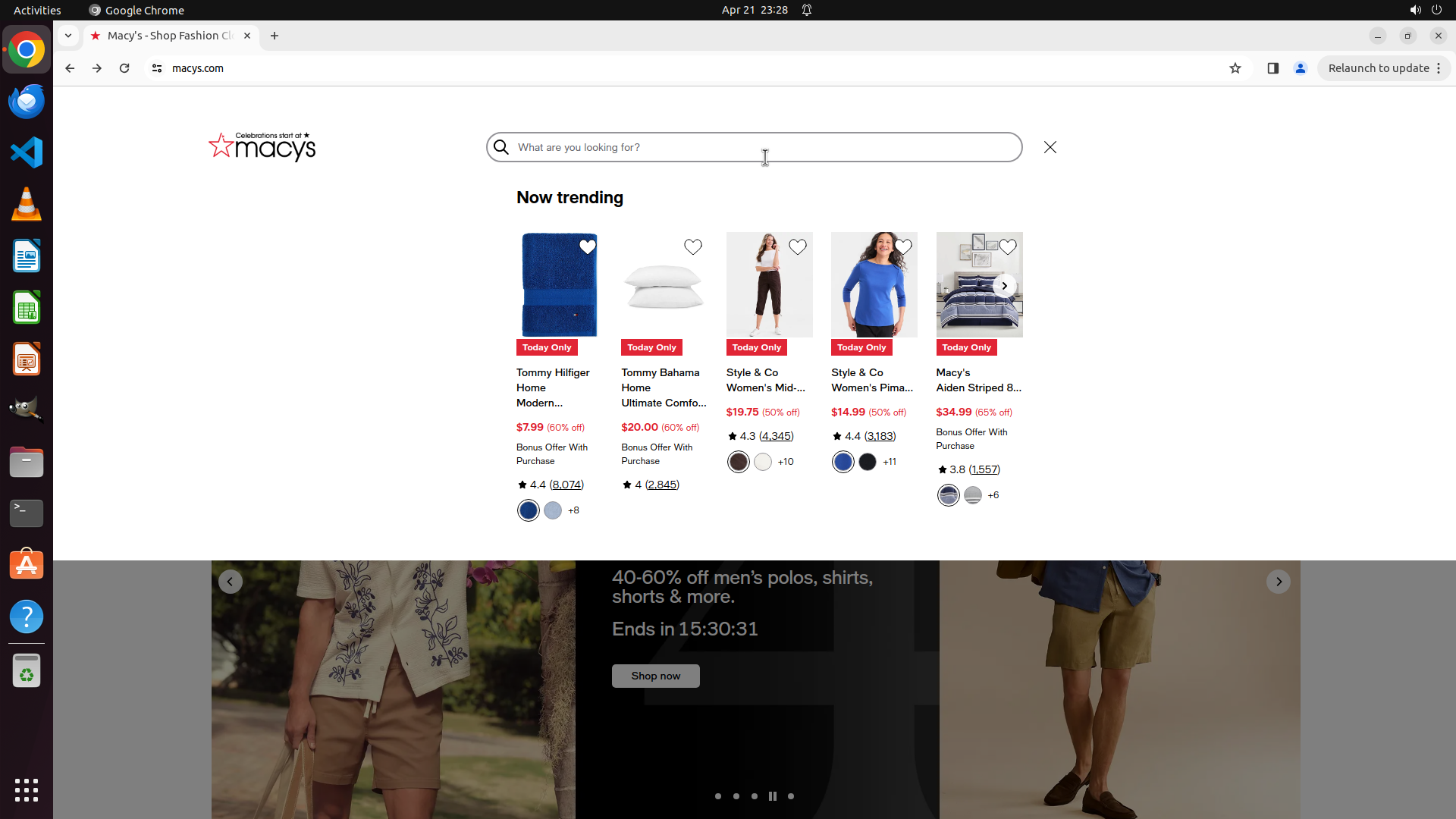This screenshot has height=819, width=1456.
Task: Open the tab search dropdown arrow
Action: pos(68,36)
